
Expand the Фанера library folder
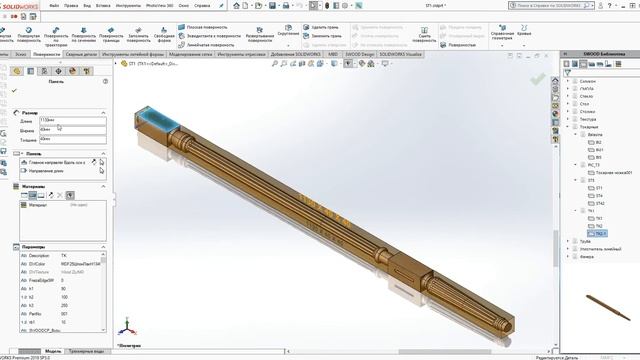pos(568,257)
